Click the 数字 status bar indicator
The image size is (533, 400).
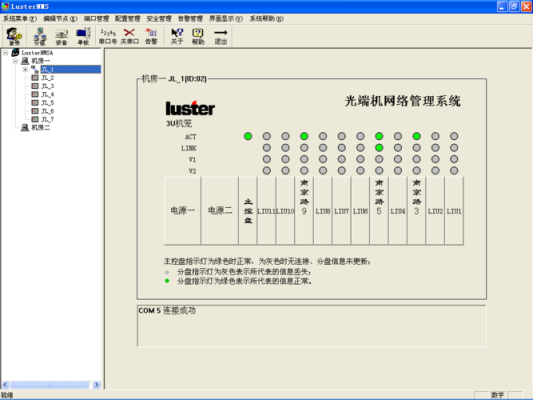(x=497, y=395)
